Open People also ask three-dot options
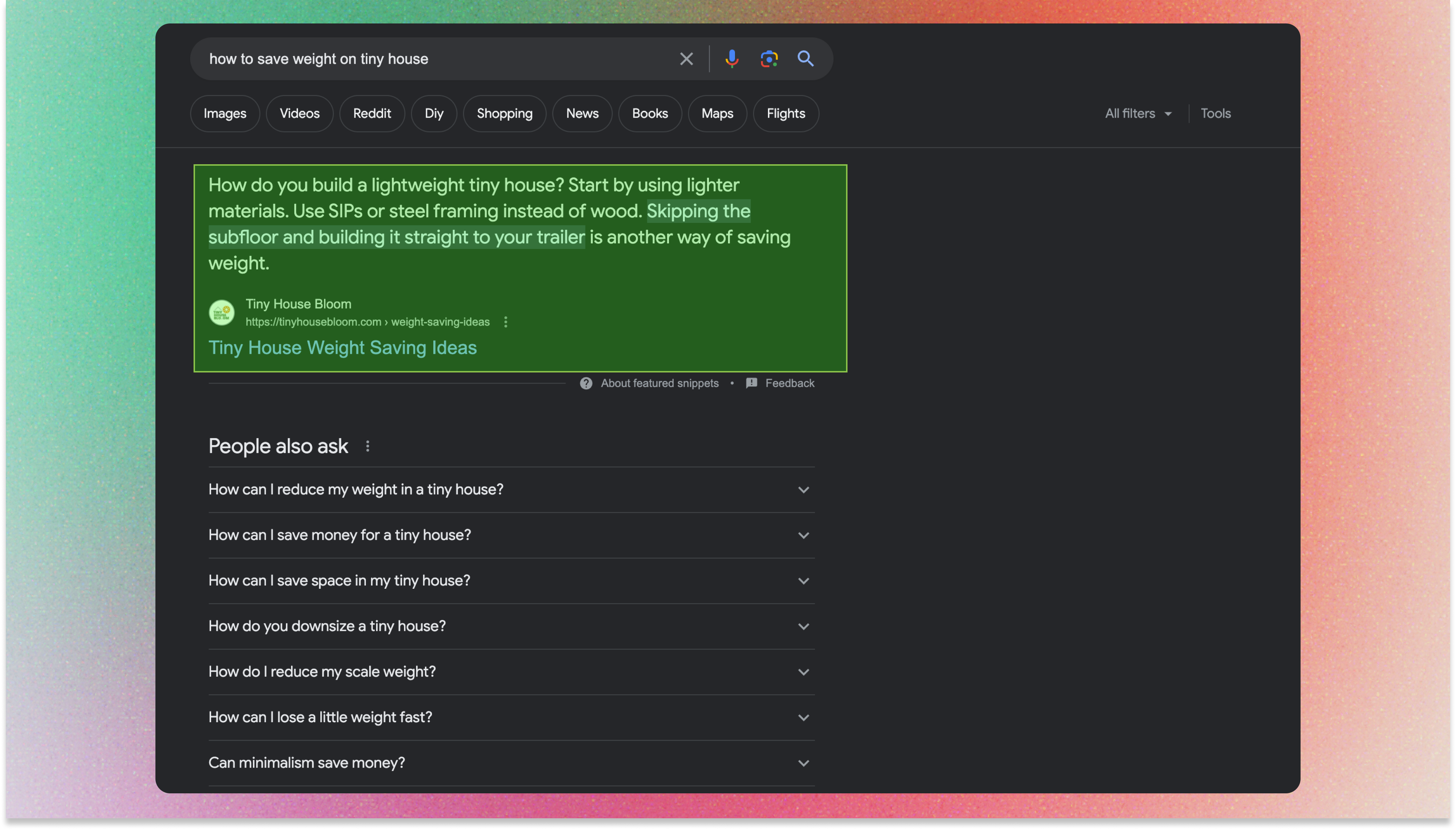The height and width of the screenshot is (830, 1456). pos(368,447)
